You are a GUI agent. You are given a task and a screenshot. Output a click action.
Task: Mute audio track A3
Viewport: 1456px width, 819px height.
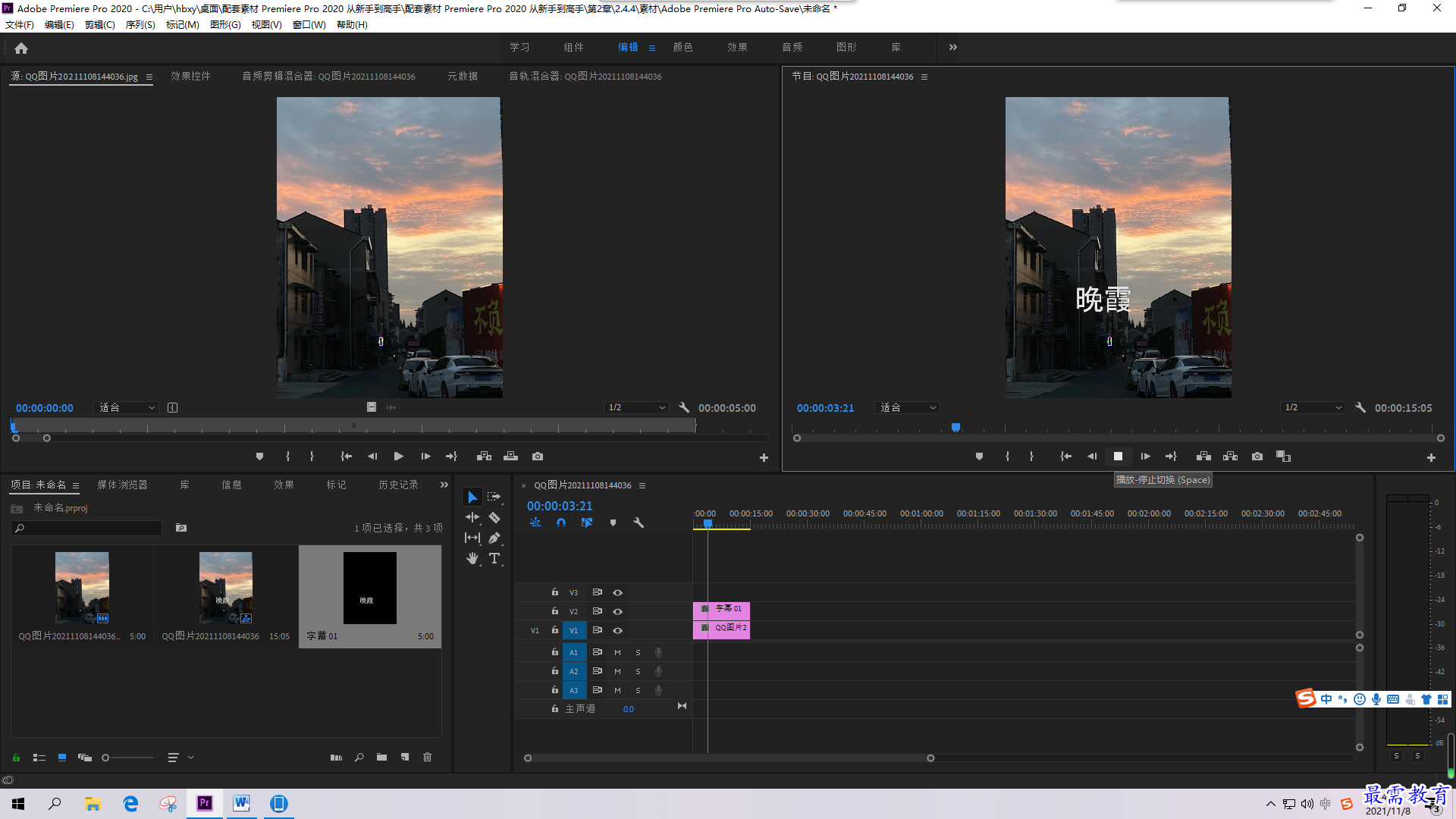point(617,691)
